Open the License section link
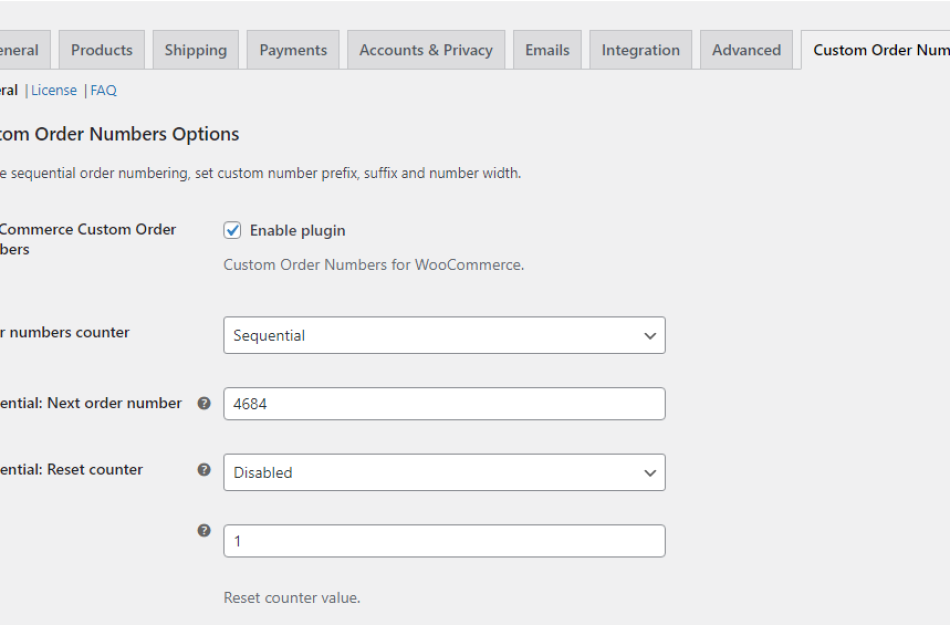Screen dimensions: 950x625 pyautogui.click(x=54, y=90)
